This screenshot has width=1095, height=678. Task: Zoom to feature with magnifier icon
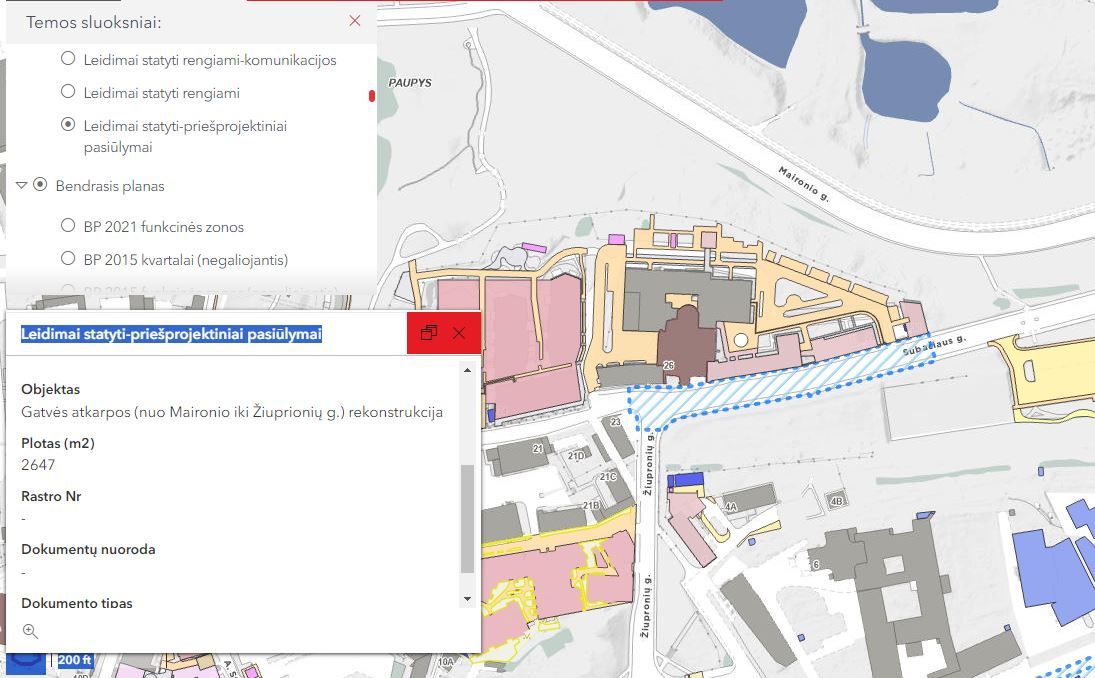click(x=30, y=631)
